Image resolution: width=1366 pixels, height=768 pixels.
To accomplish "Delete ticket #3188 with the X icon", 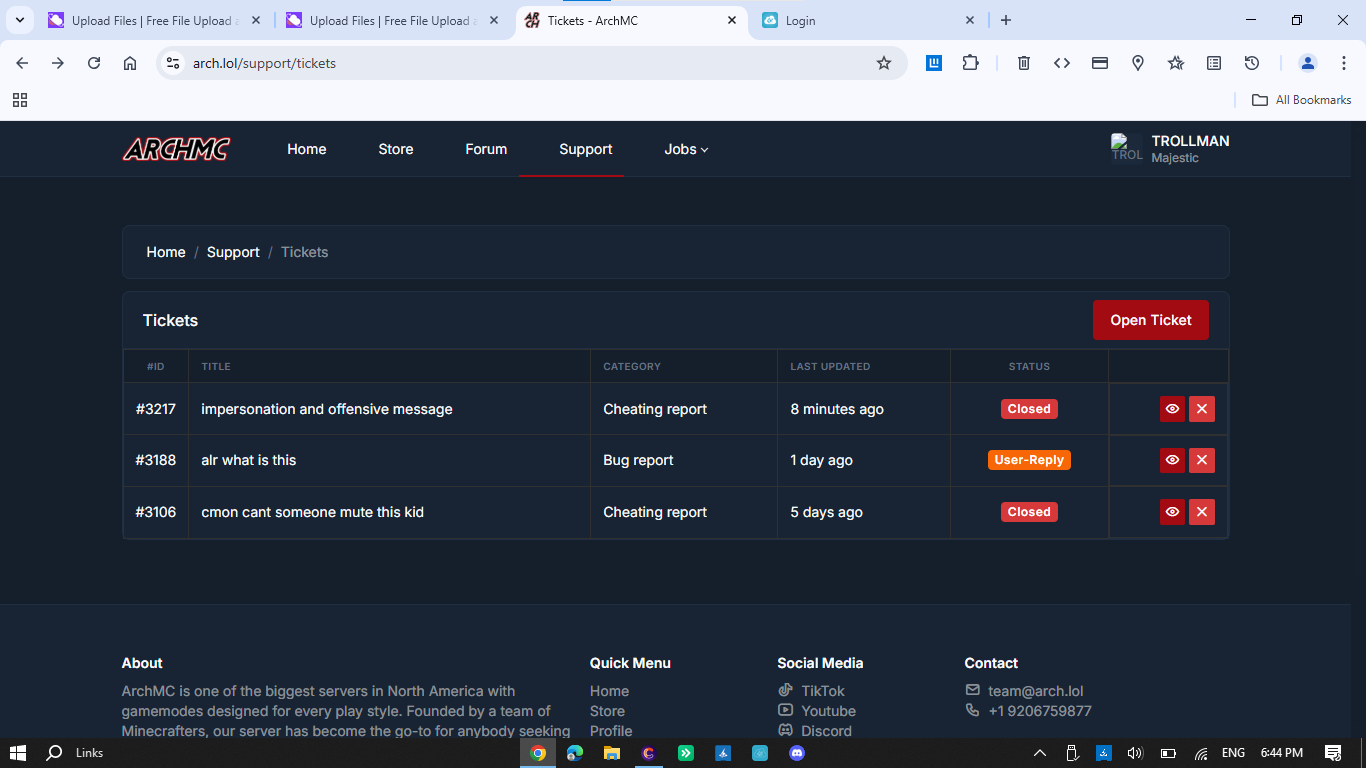I will click(x=1202, y=460).
